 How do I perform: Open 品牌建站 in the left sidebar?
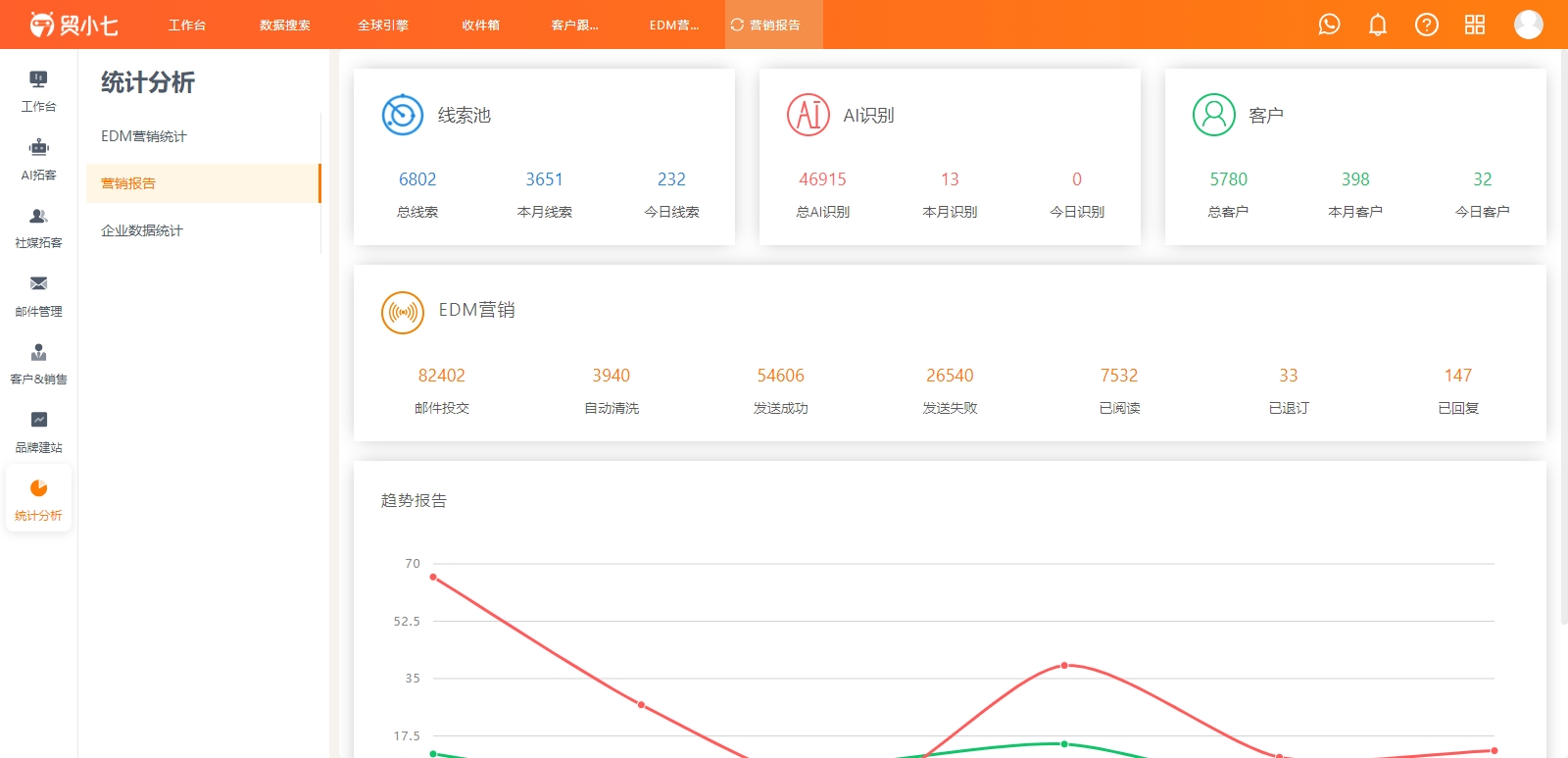[39, 432]
